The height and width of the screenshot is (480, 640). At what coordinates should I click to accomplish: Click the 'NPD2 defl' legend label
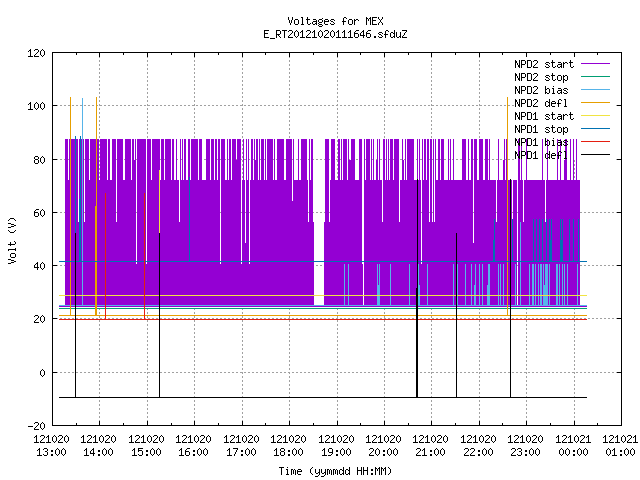click(541, 103)
